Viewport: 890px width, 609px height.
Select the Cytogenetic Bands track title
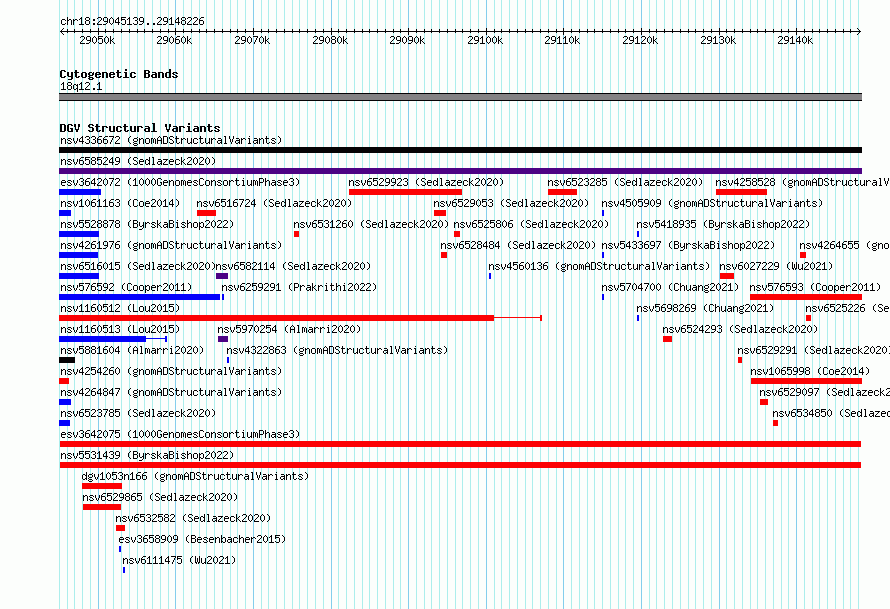coord(119,74)
